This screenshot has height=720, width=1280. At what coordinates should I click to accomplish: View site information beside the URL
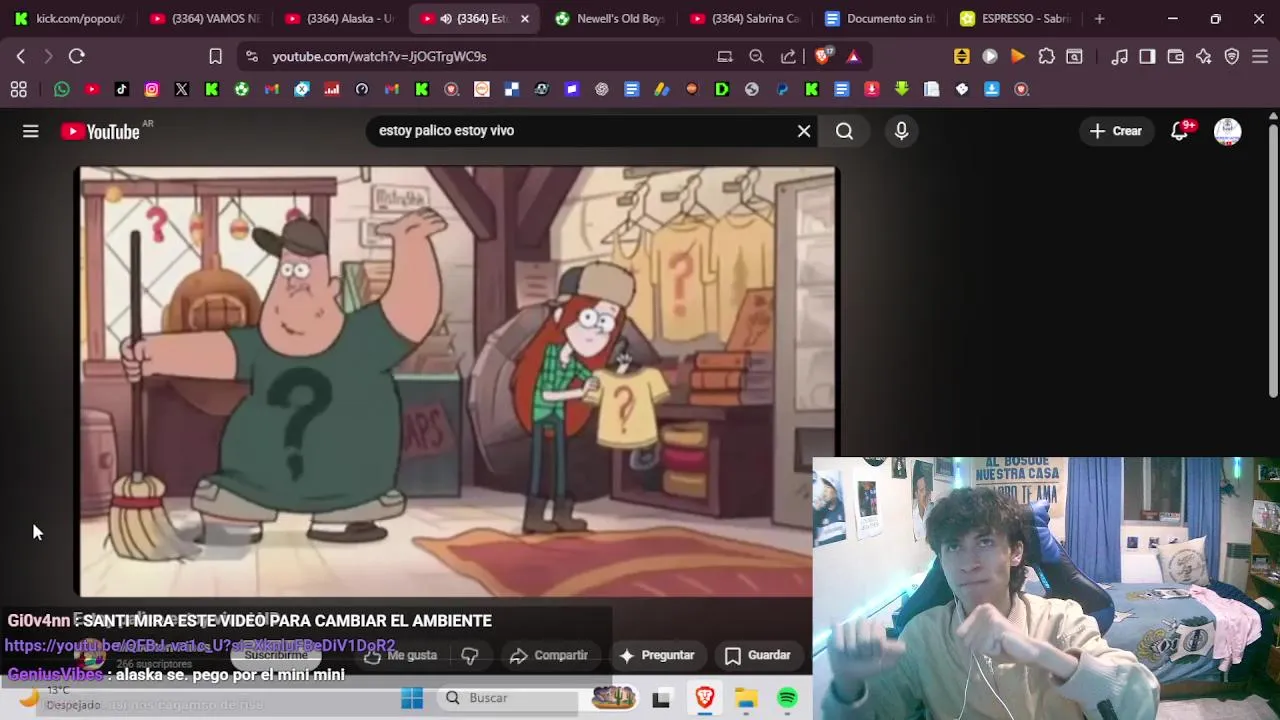coord(251,57)
